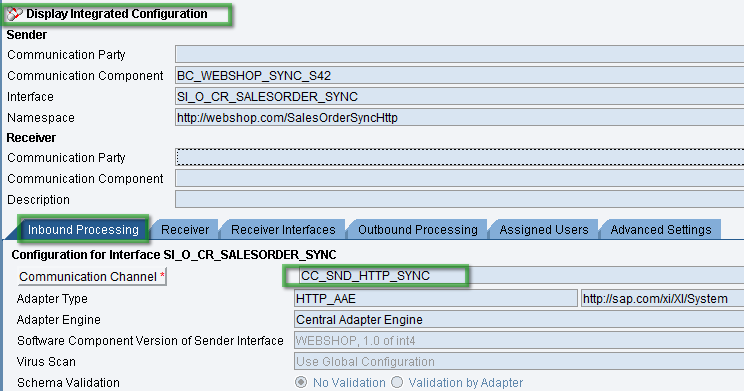Screen dimensions: 744x391
Task: Click the Display Integrated Configuration icon
Action: [14, 14]
